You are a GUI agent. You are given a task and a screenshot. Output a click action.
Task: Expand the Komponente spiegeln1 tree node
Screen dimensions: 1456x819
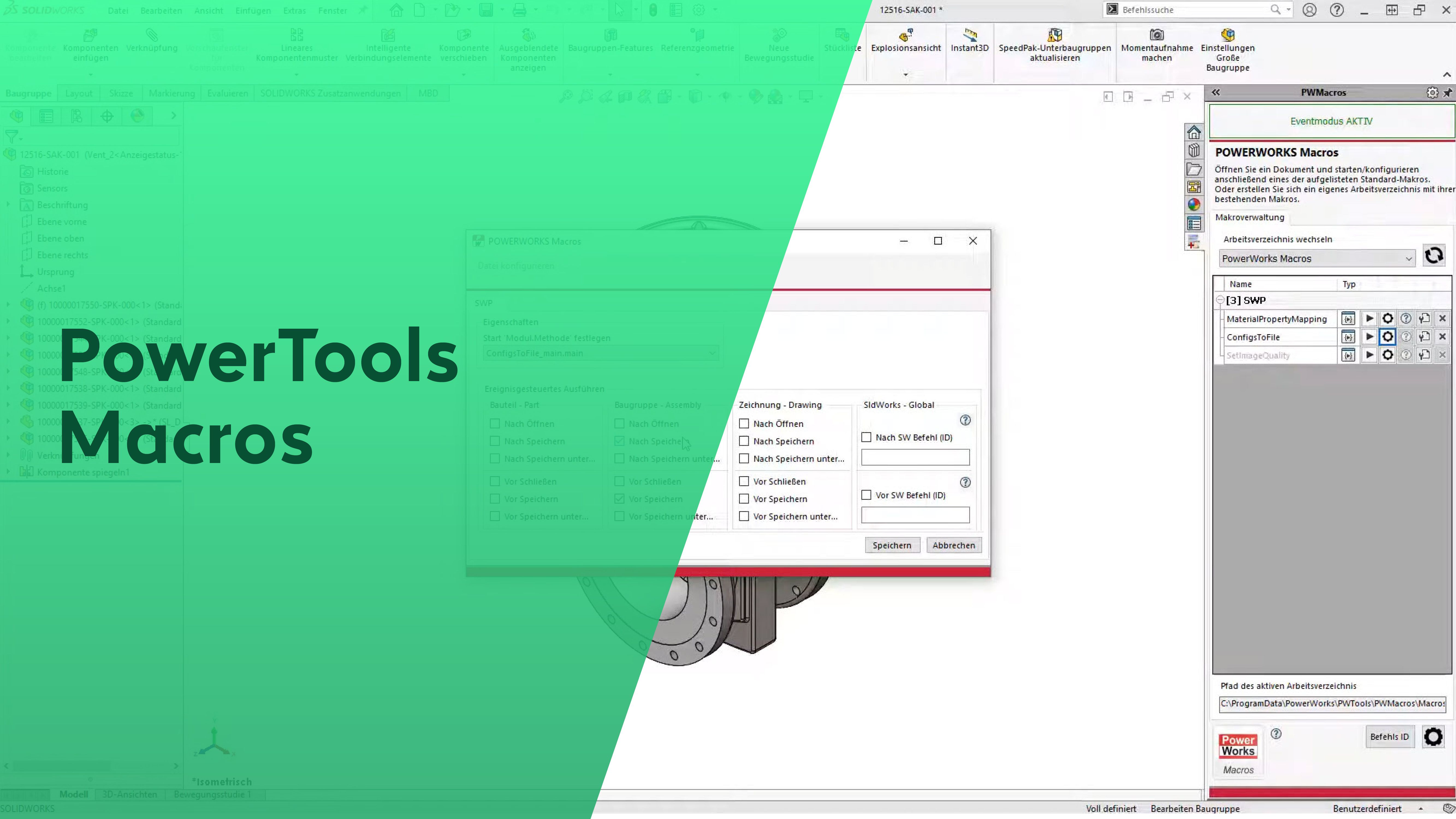point(8,472)
